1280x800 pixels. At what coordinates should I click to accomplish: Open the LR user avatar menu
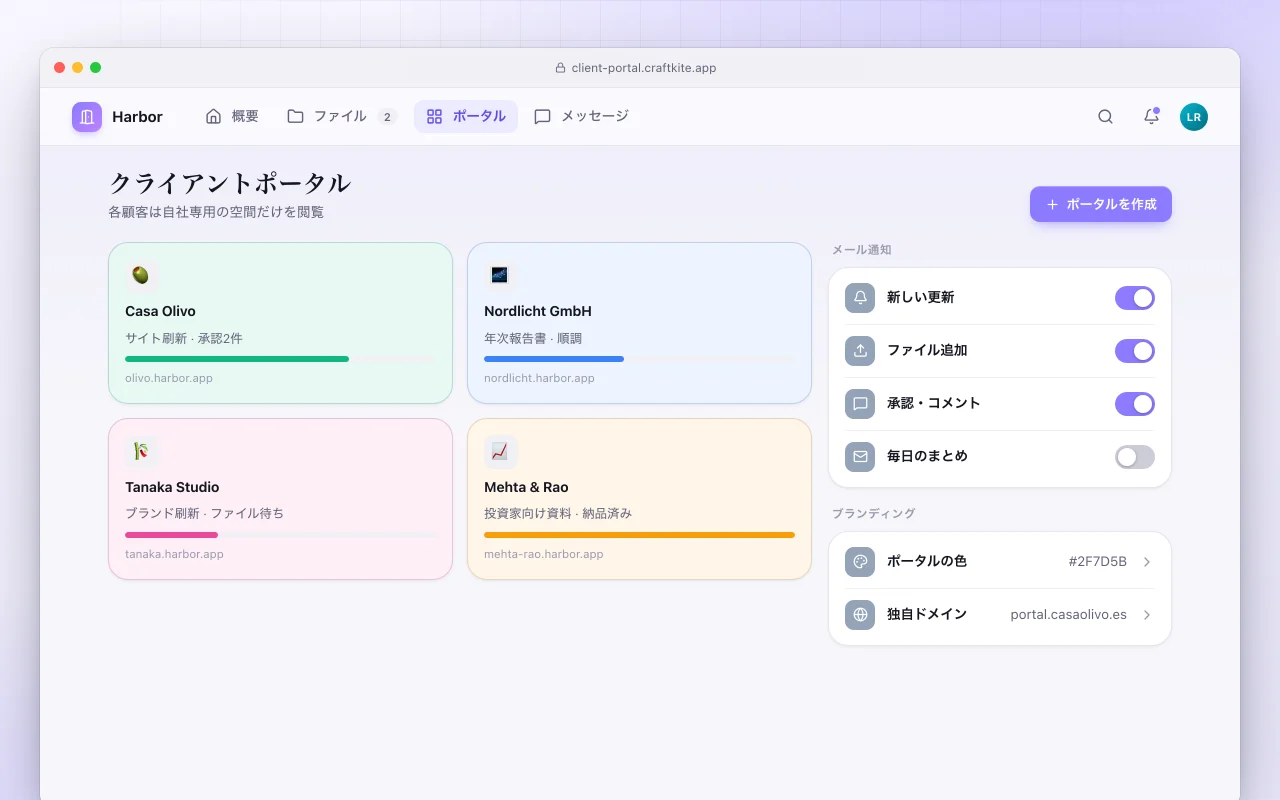click(1193, 117)
